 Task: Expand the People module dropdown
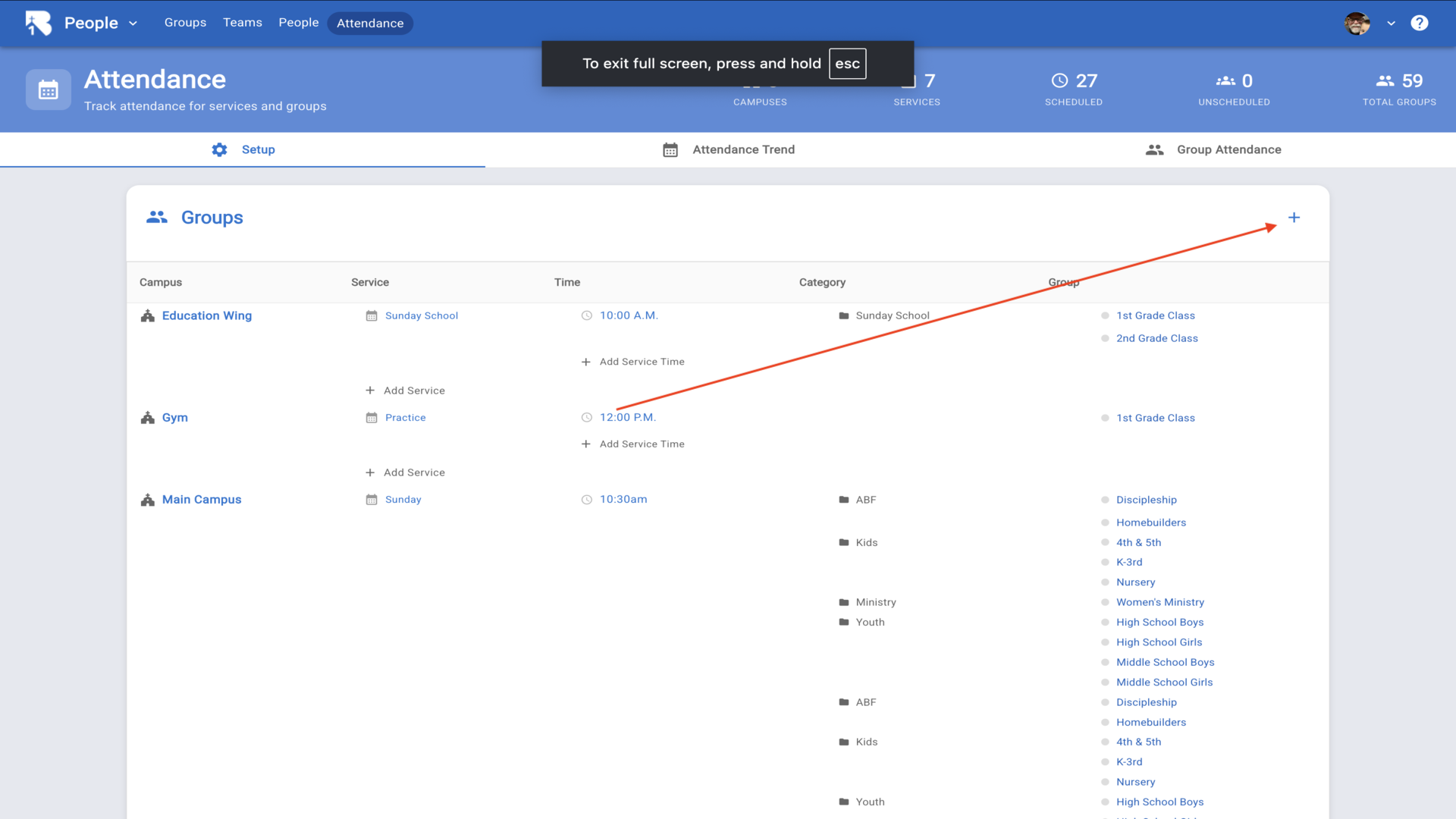(x=133, y=23)
